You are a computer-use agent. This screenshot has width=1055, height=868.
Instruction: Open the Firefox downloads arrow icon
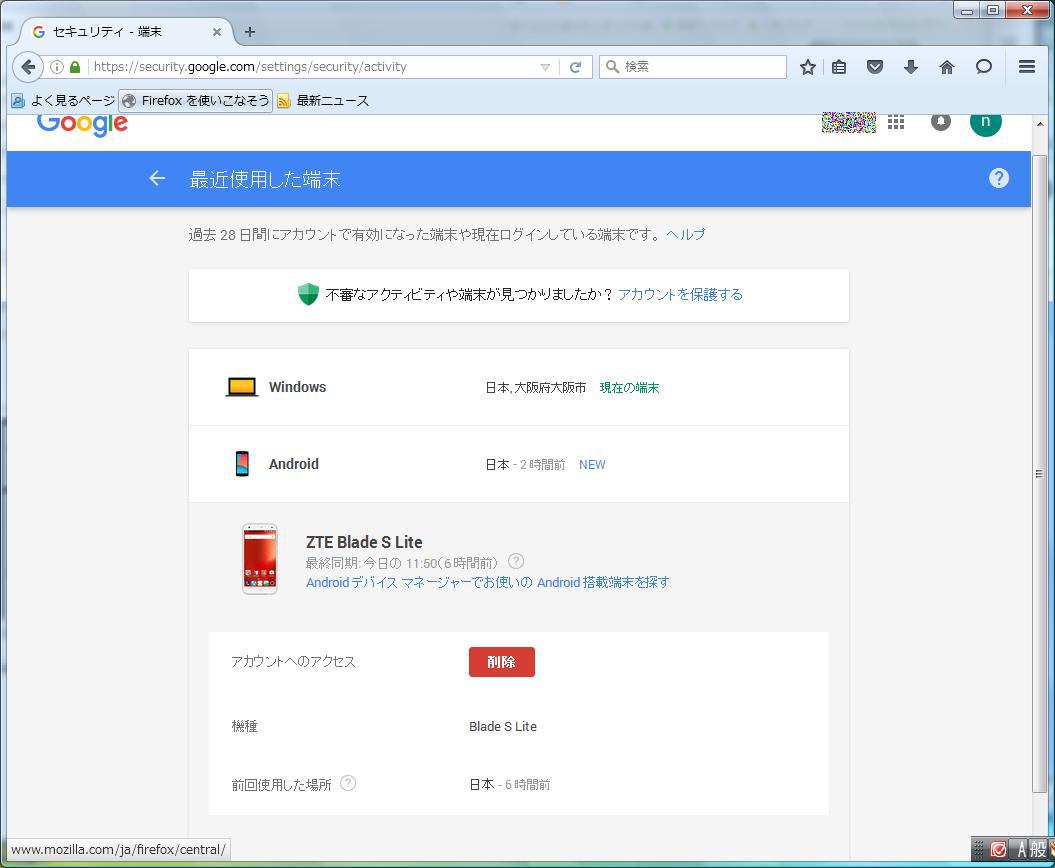(x=910, y=67)
